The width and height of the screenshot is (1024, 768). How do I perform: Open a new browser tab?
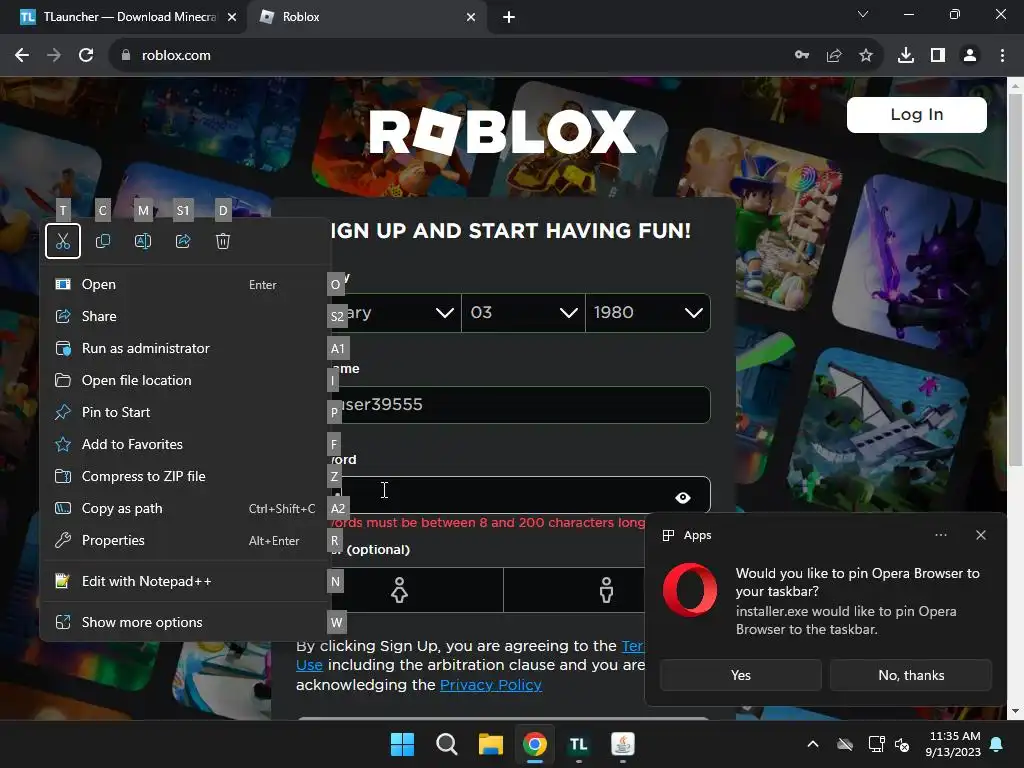(x=509, y=17)
